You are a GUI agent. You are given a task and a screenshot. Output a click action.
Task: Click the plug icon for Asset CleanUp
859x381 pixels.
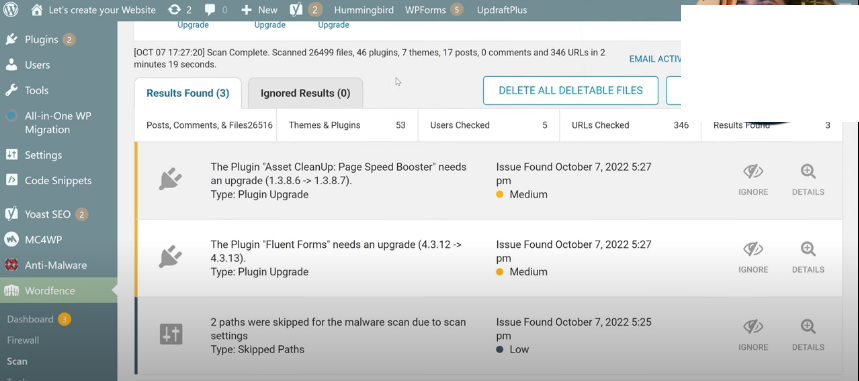[170, 179]
